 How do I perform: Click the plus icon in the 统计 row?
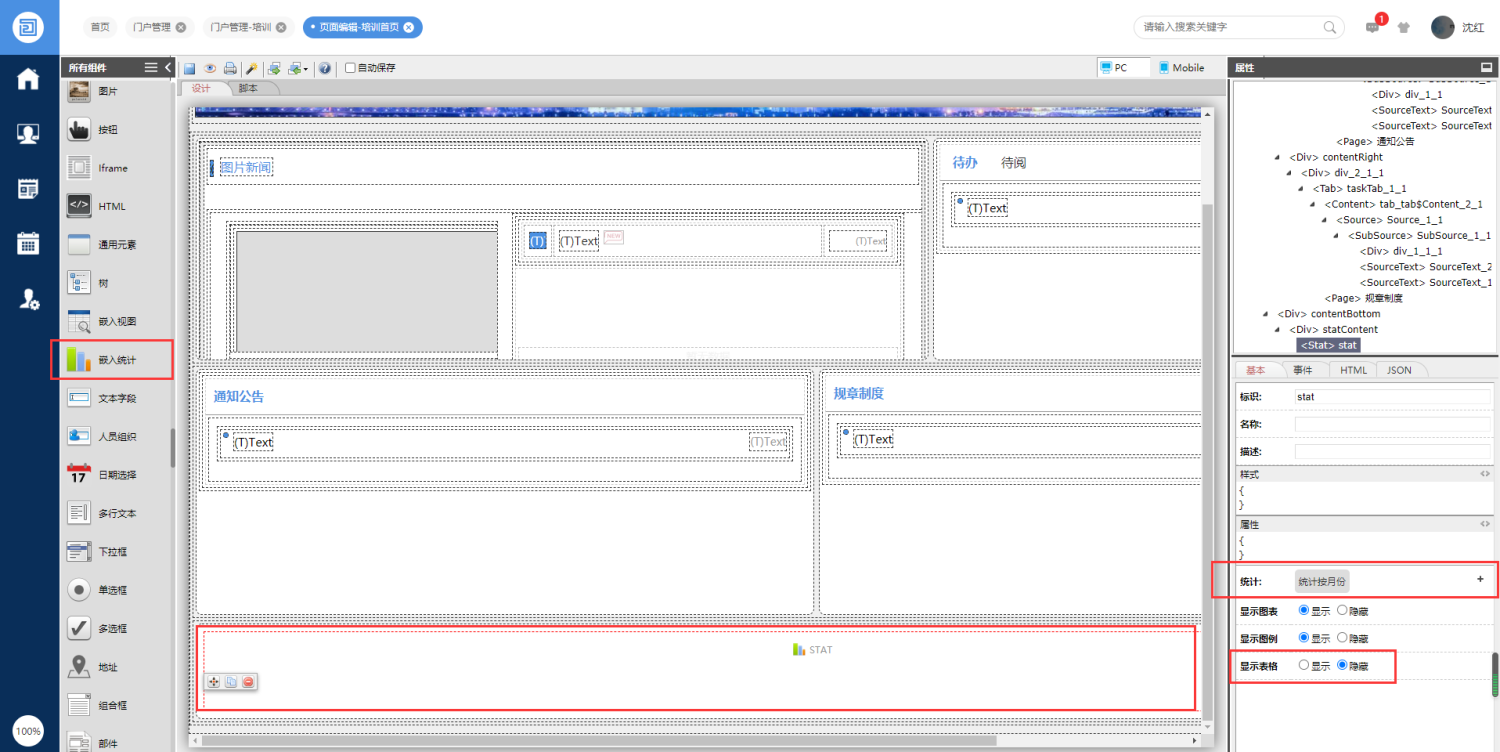tap(1480, 579)
